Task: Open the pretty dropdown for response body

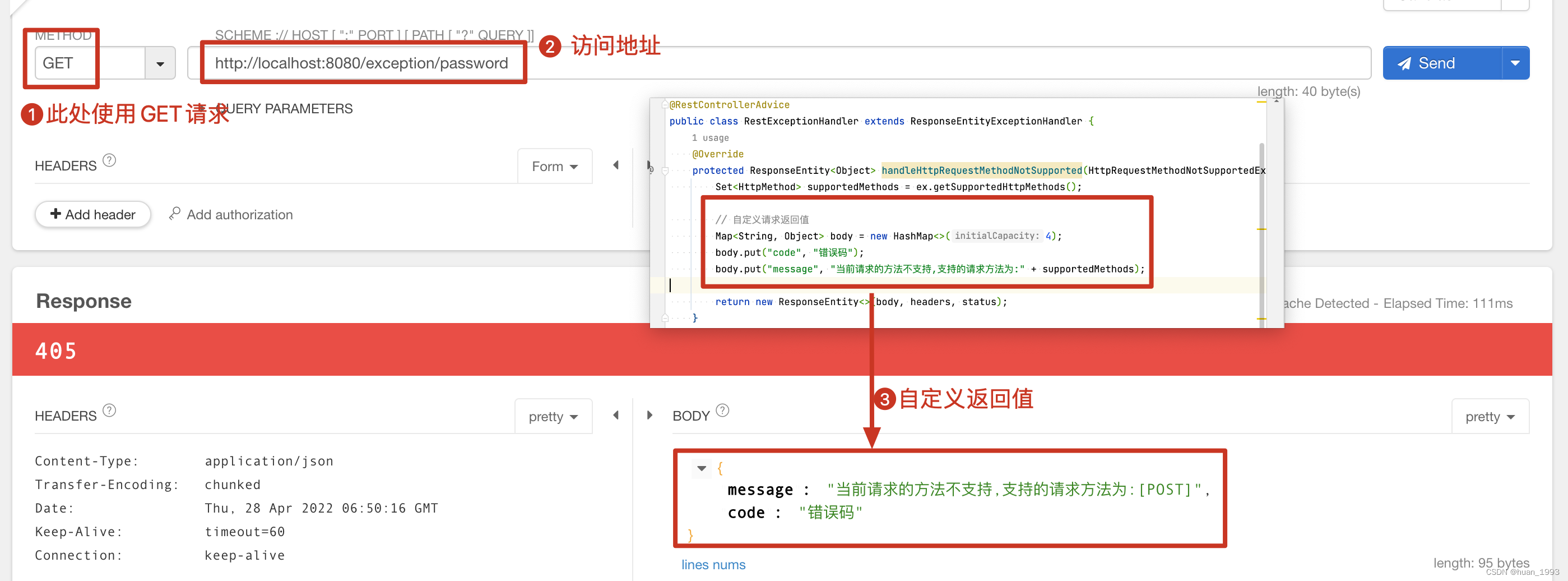Action: [1489, 417]
